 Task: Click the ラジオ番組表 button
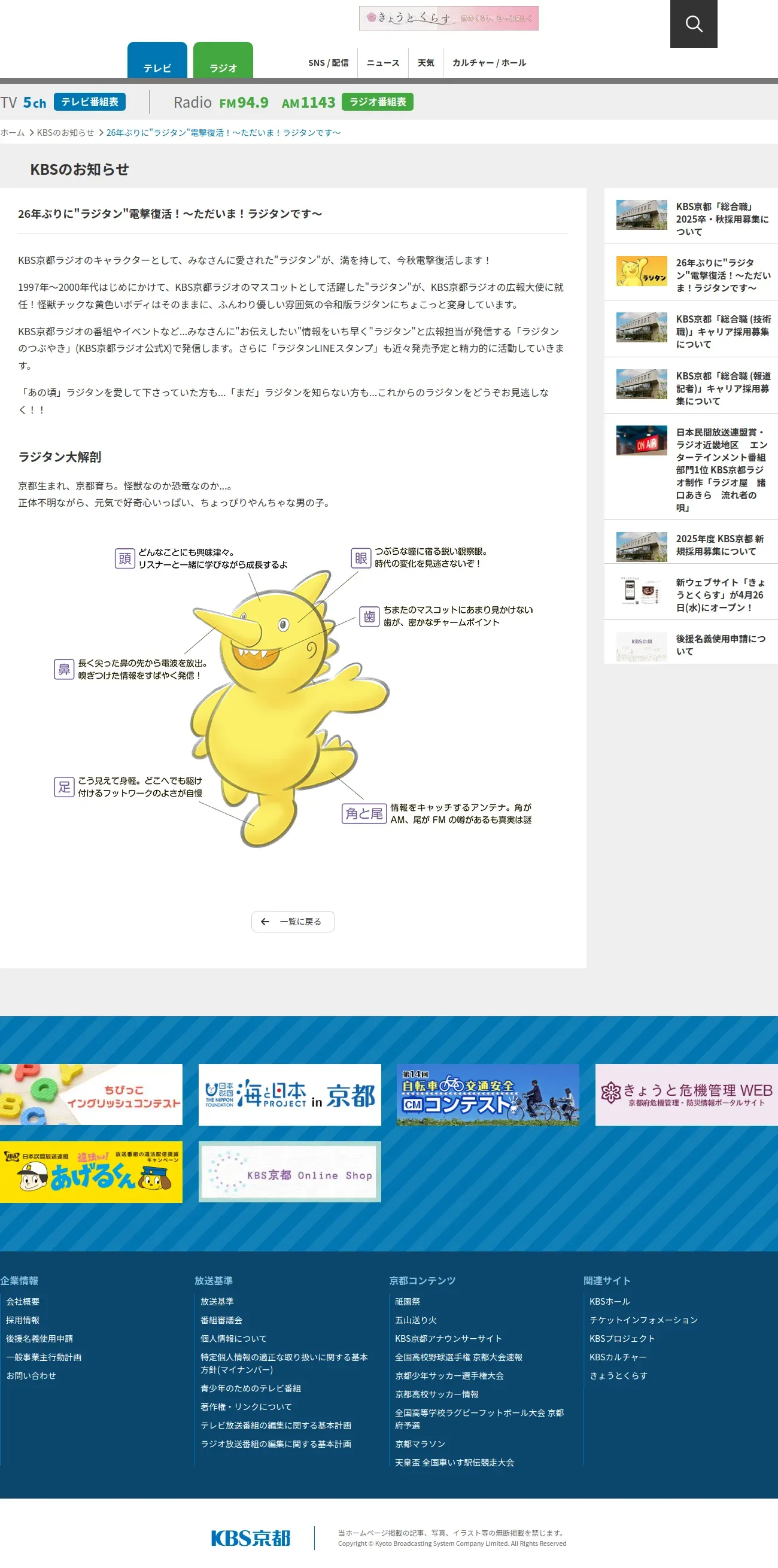378,102
